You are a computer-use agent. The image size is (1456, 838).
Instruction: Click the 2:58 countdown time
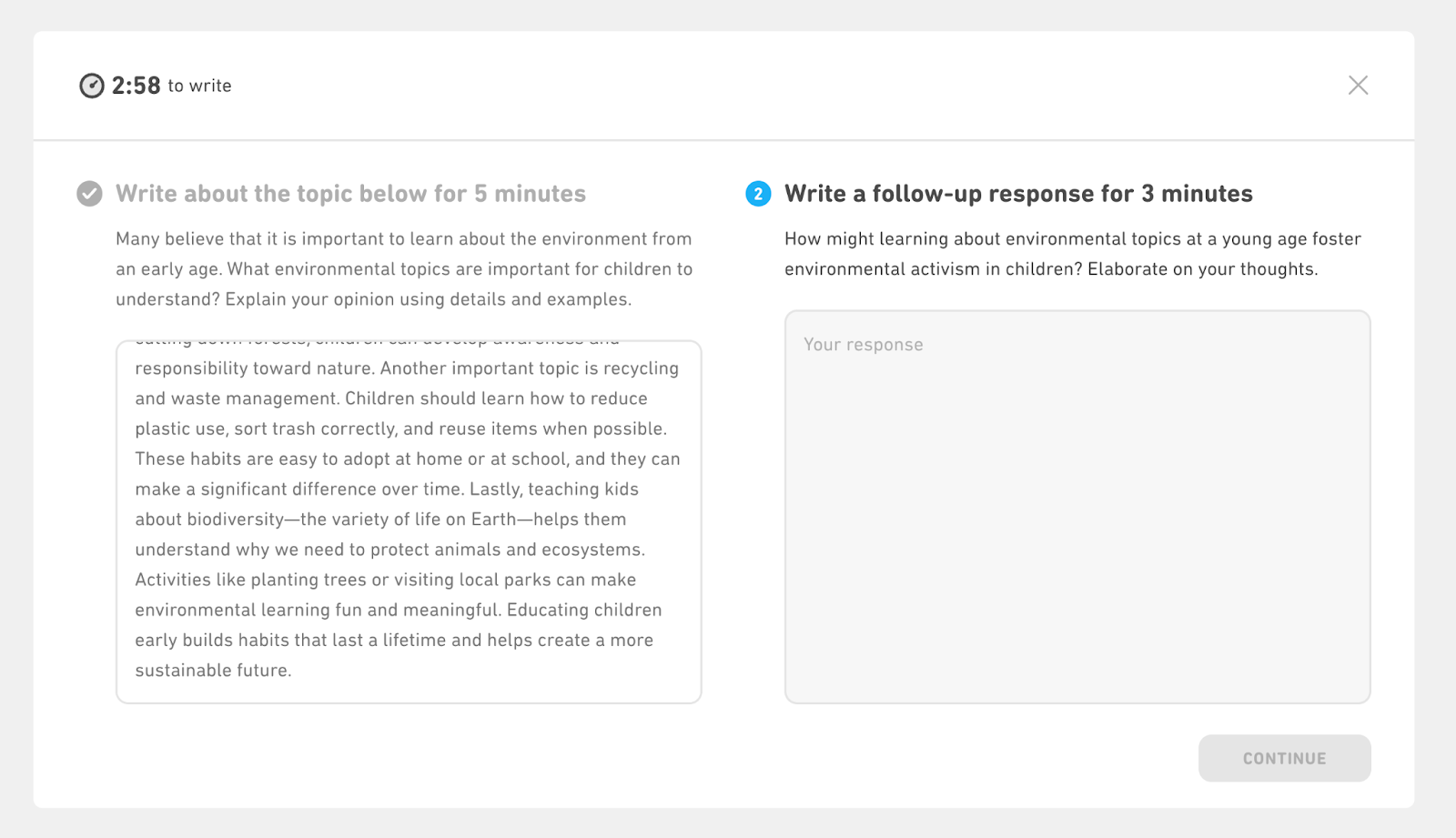click(x=136, y=86)
